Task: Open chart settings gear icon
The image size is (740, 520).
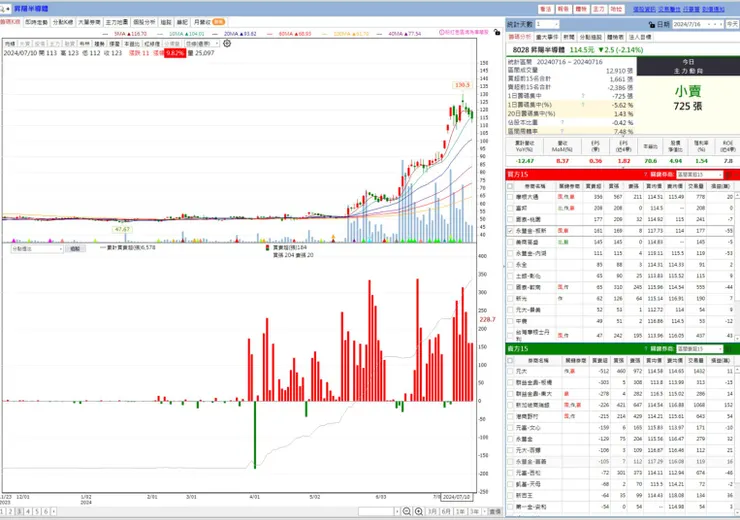Action: (227, 43)
